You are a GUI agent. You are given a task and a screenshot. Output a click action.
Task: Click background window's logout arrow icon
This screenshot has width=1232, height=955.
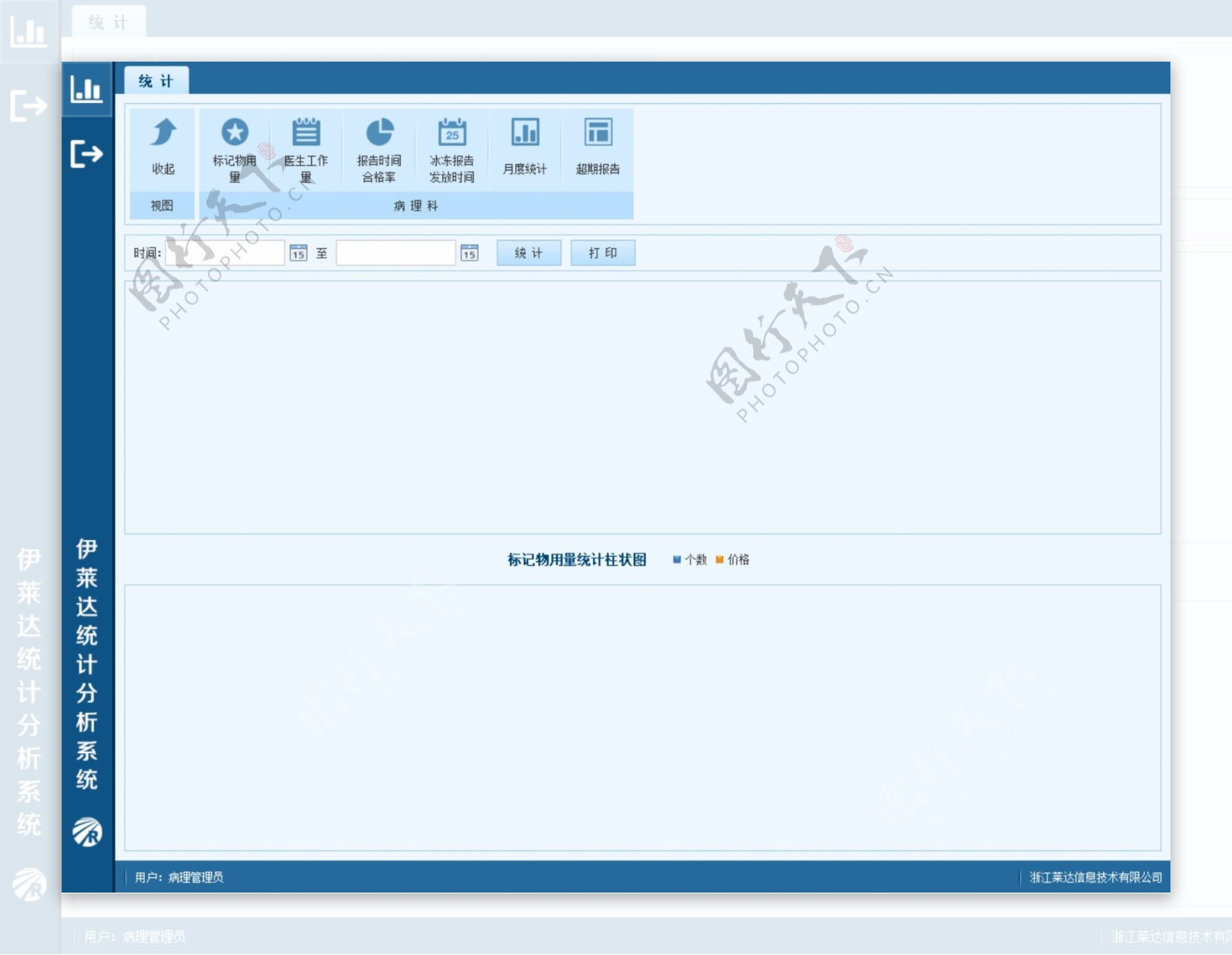pyautogui.click(x=28, y=106)
